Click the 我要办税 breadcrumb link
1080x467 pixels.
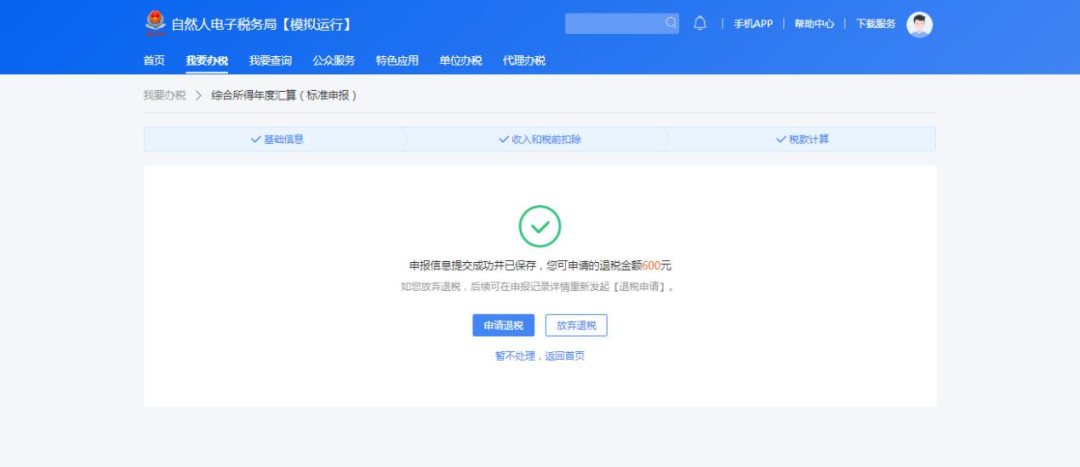click(165, 96)
